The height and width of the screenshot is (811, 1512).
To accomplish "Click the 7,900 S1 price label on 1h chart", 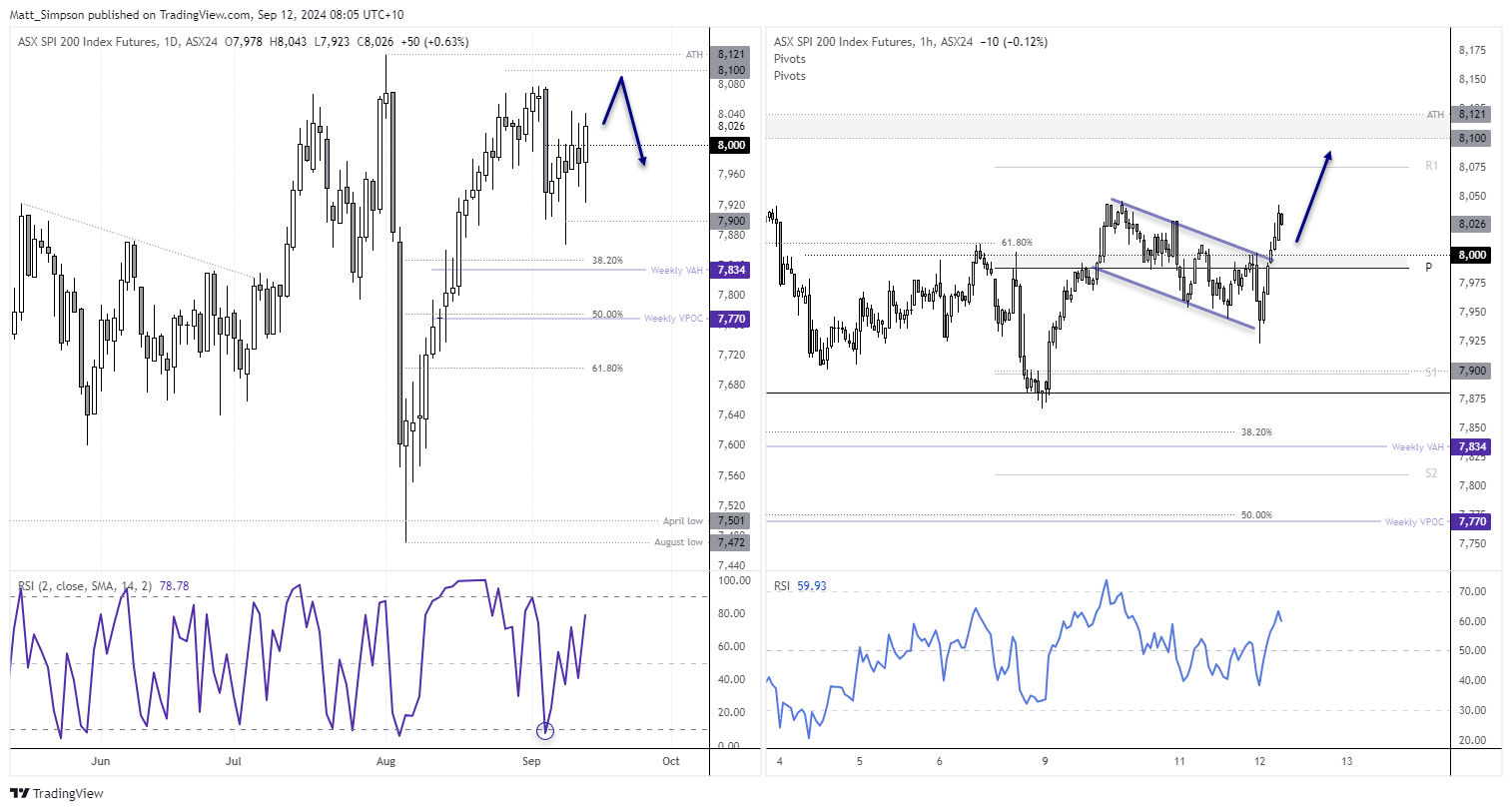I will pos(1472,371).
